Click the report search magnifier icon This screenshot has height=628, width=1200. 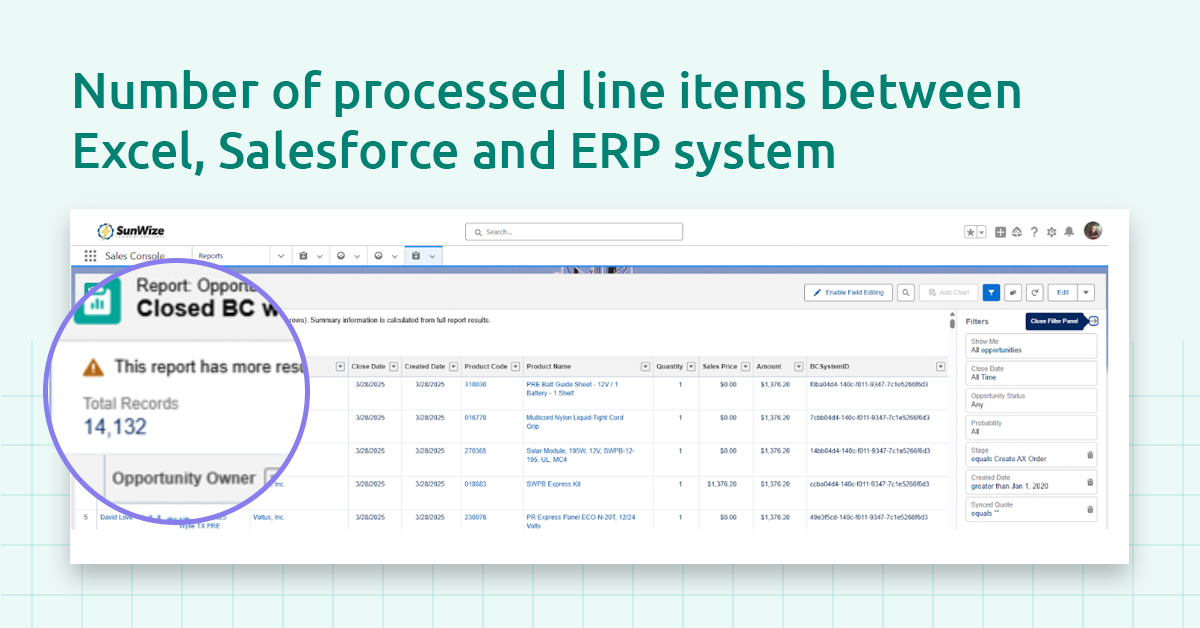pos(905,292)
